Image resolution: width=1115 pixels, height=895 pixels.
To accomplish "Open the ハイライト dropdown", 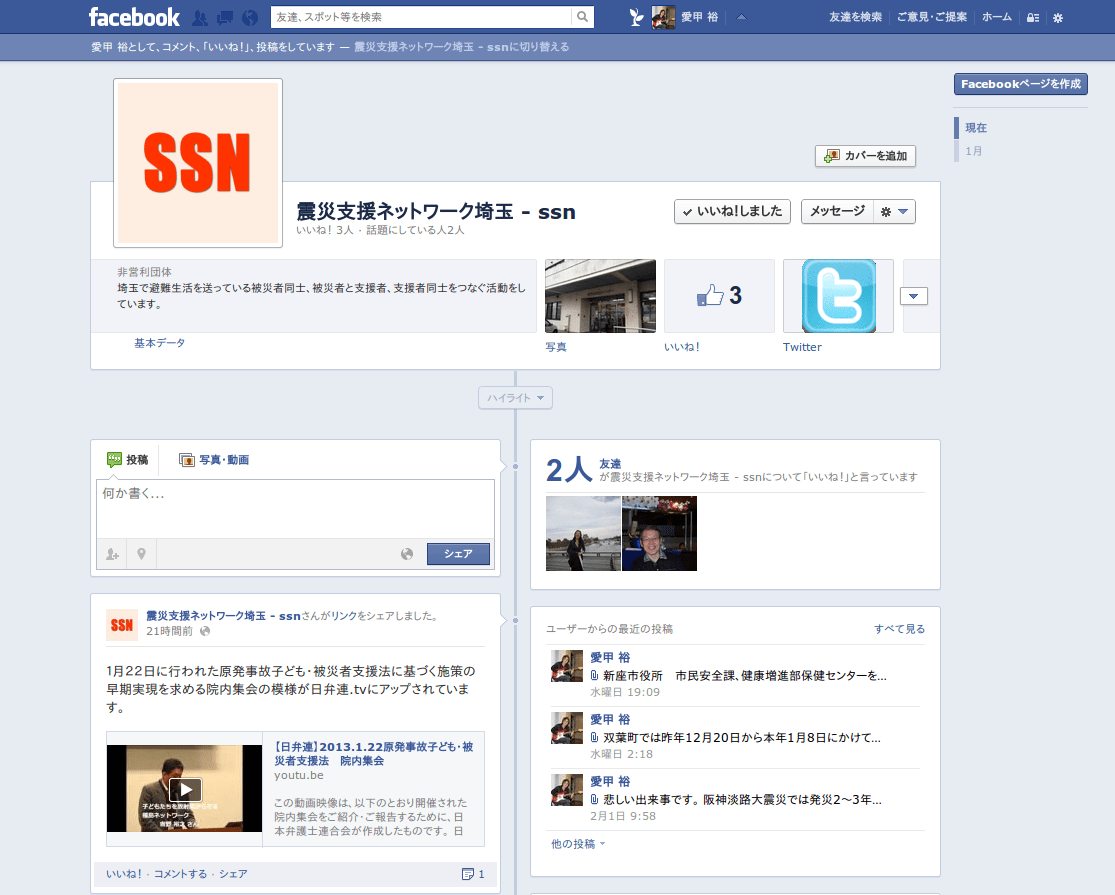I will pyautogui.click(x=516, y=397).
